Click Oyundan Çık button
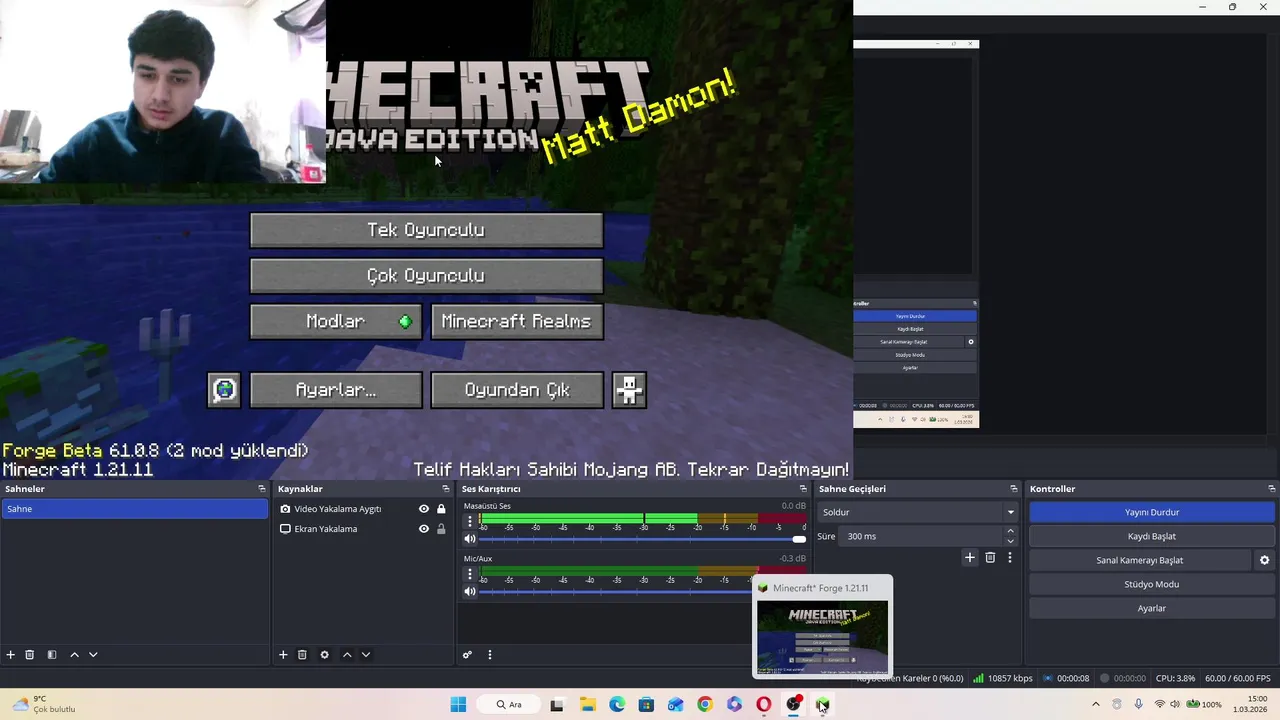 [517, 390]
